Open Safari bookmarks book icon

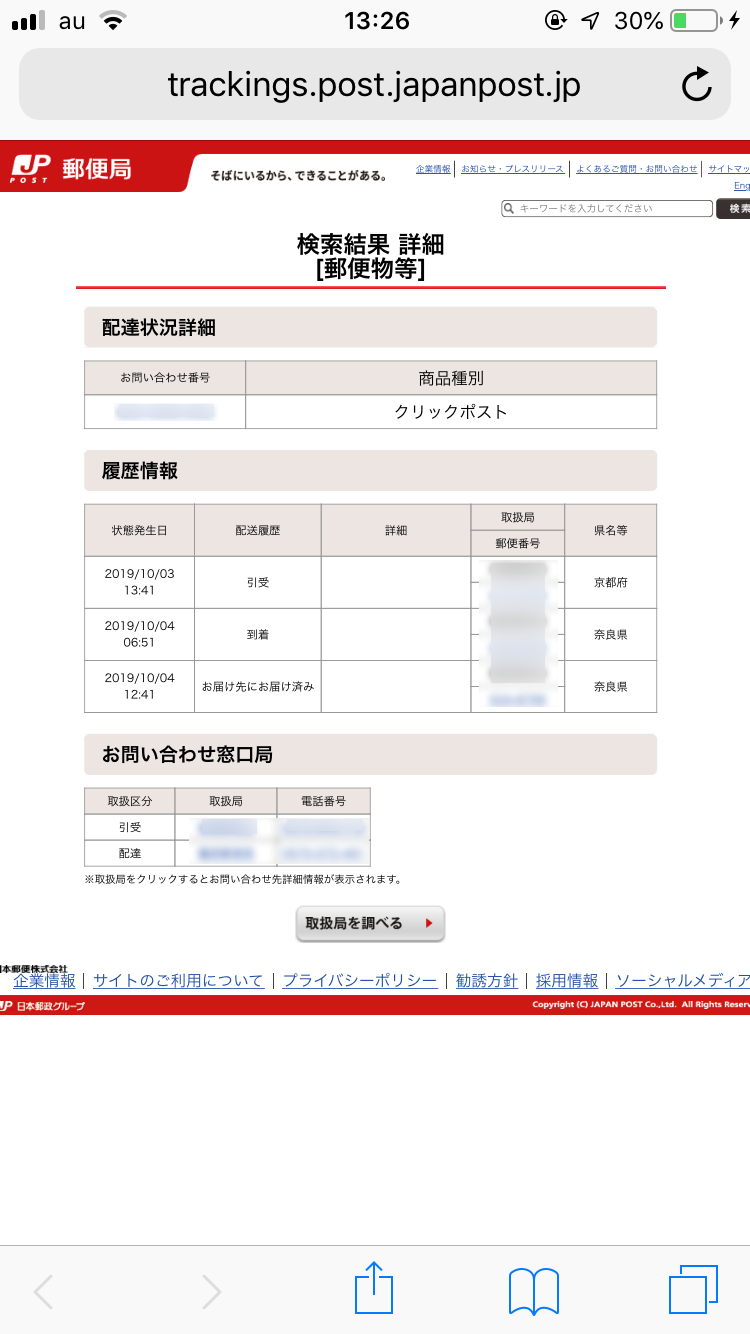click(534, 1290)
